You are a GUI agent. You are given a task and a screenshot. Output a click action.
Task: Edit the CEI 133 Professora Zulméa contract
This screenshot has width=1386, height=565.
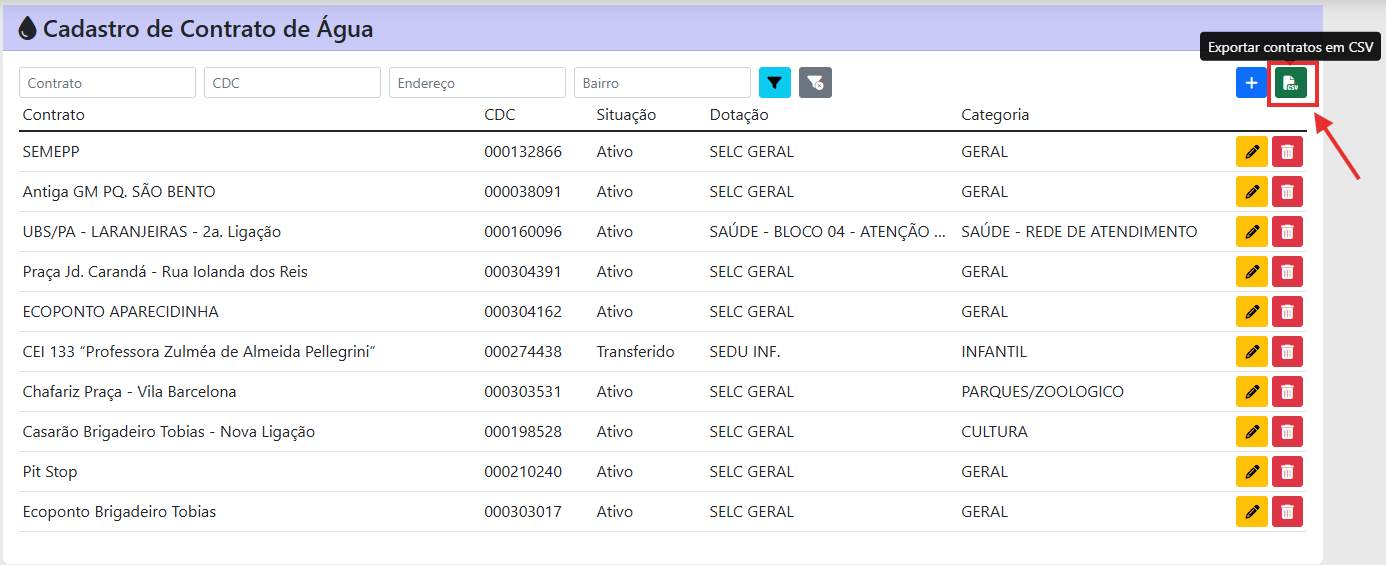(1251, 352)
